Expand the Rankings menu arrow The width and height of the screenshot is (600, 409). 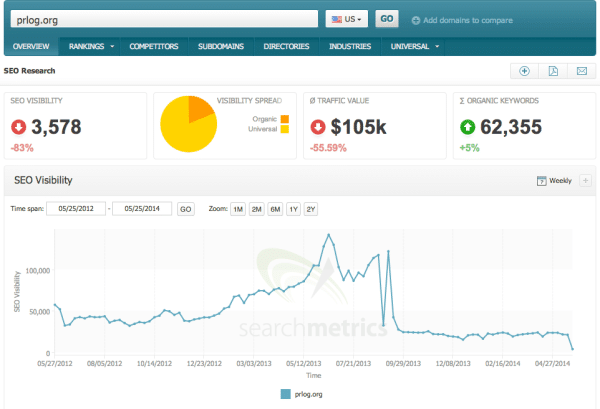click(x=112, y=47)
